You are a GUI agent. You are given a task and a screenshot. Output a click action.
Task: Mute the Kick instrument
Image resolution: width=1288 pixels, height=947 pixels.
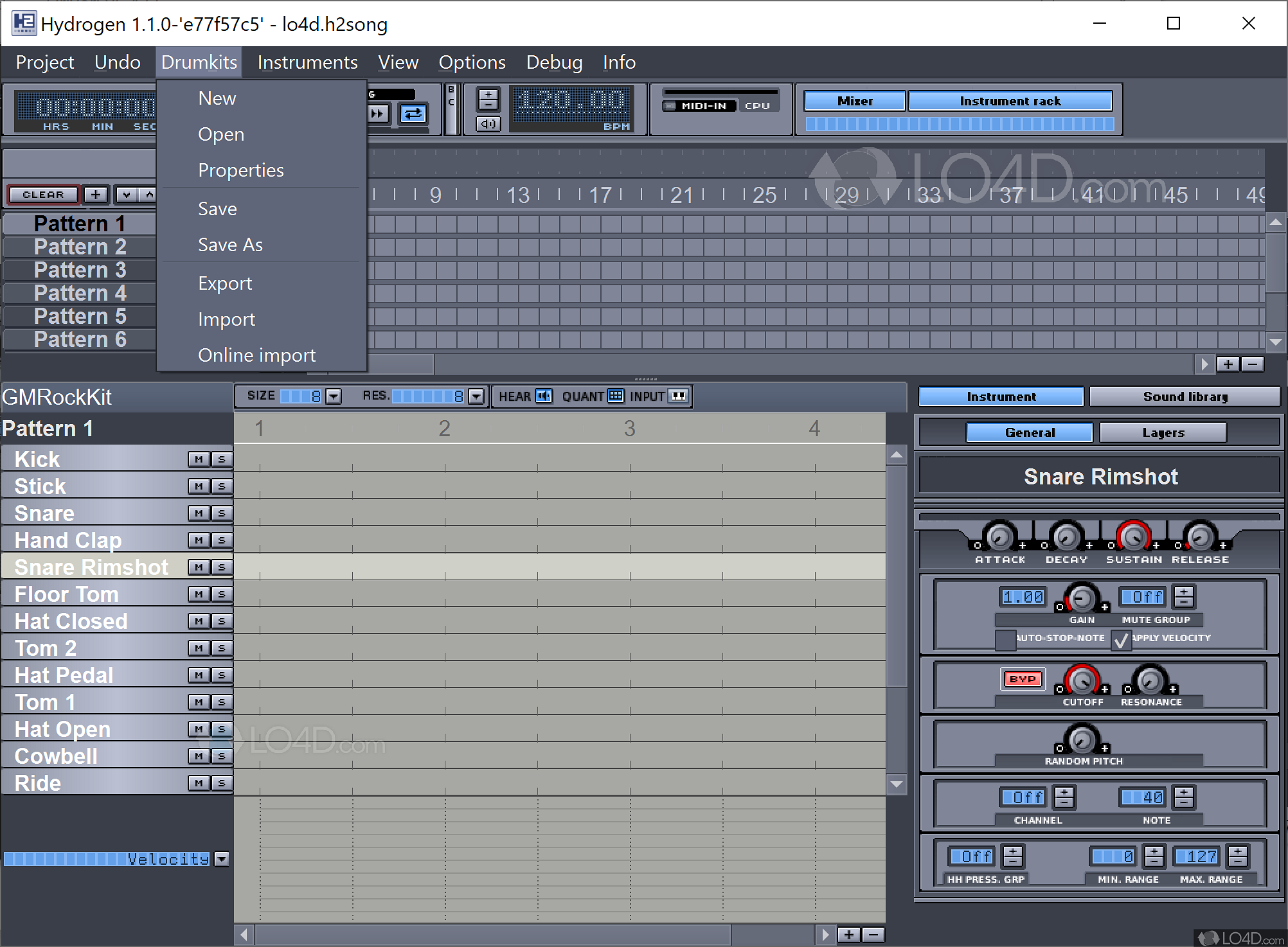click(x=199, y=459)
